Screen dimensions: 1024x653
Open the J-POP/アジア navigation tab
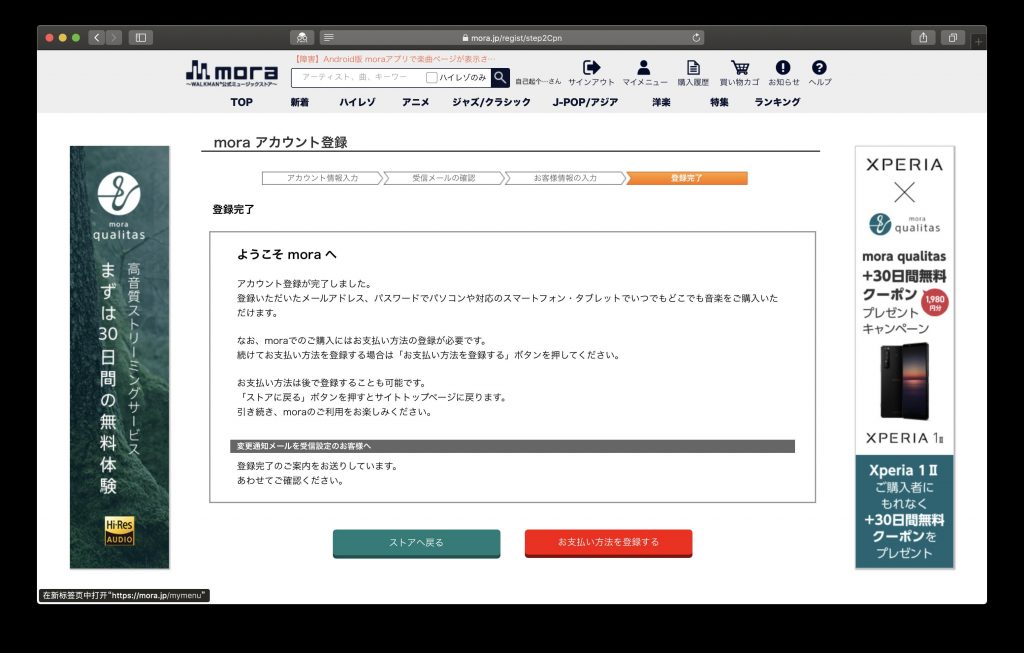[x=585, y=102]
